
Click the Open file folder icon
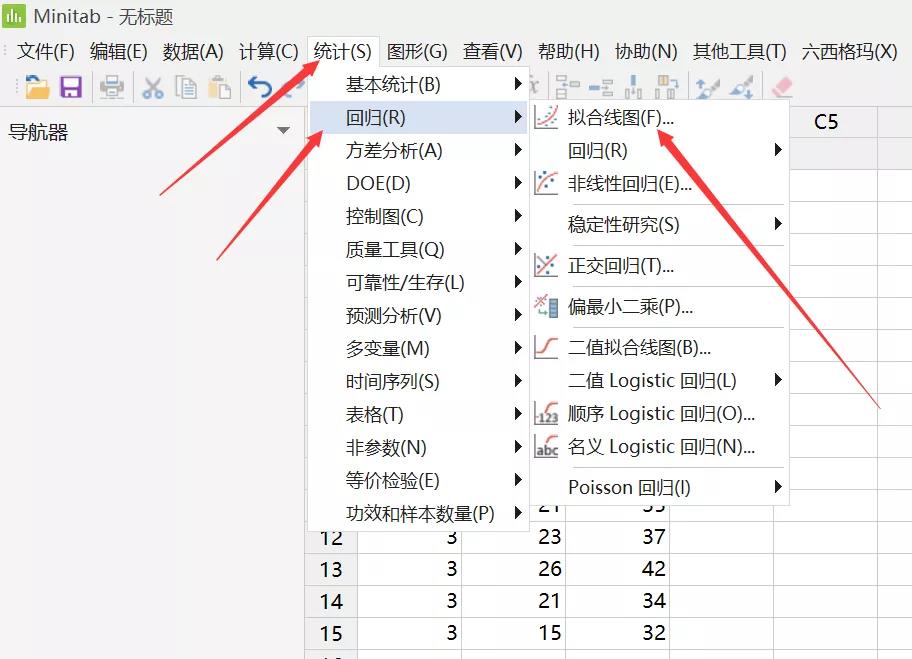tap(37, 87)
